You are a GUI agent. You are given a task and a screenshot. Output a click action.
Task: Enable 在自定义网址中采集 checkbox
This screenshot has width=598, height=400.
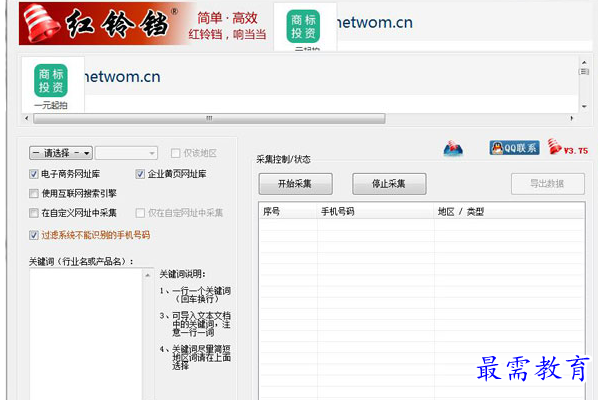34,213
